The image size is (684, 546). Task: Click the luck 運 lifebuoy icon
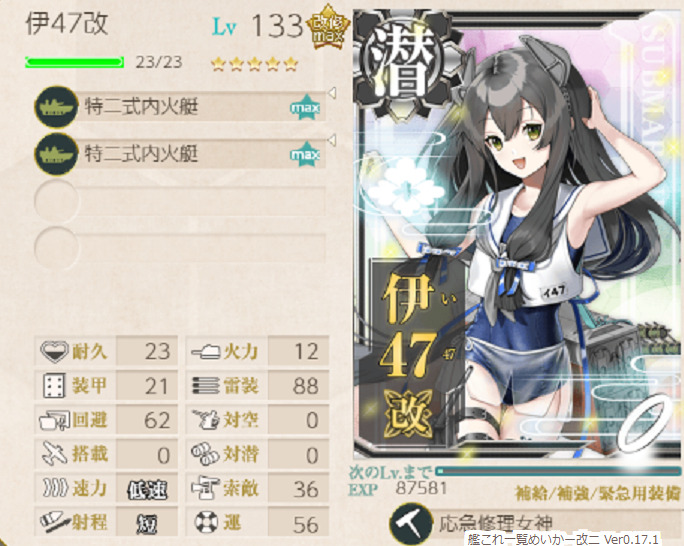point(205,522)
